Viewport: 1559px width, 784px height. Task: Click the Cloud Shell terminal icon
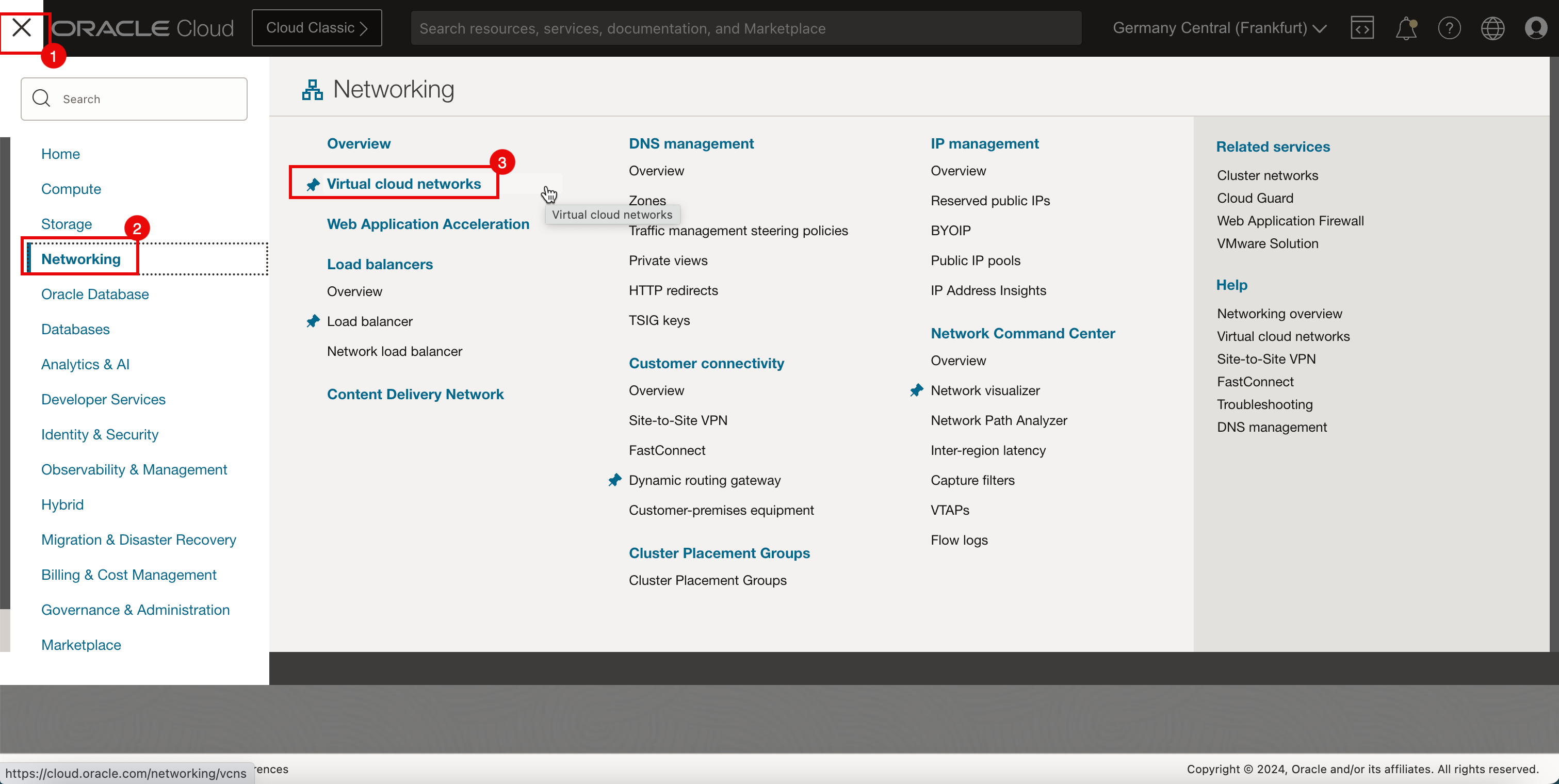1362,27
